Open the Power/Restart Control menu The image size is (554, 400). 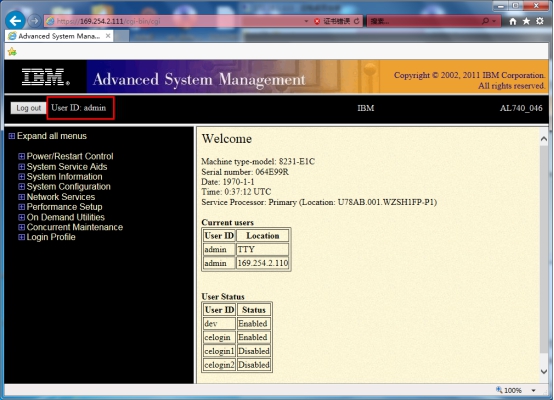[70, 156]
